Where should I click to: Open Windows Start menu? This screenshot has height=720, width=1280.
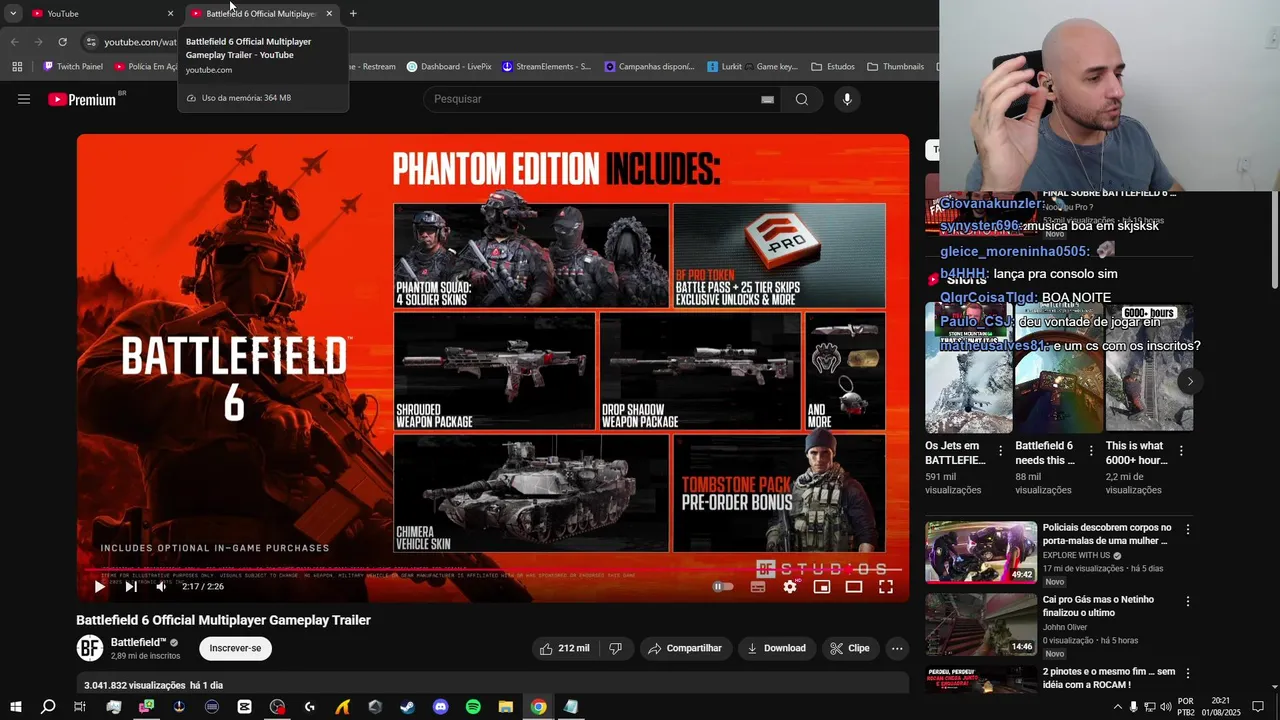click(x=15, y=707)
